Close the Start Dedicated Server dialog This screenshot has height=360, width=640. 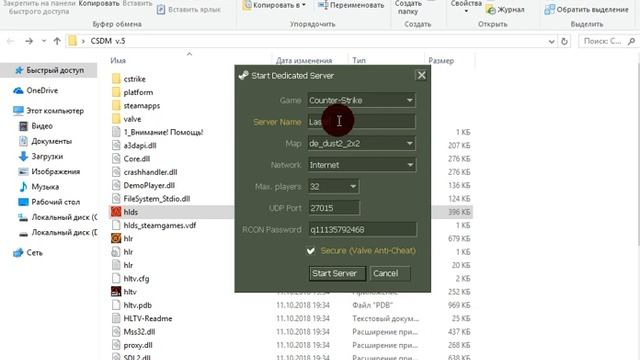421,75
